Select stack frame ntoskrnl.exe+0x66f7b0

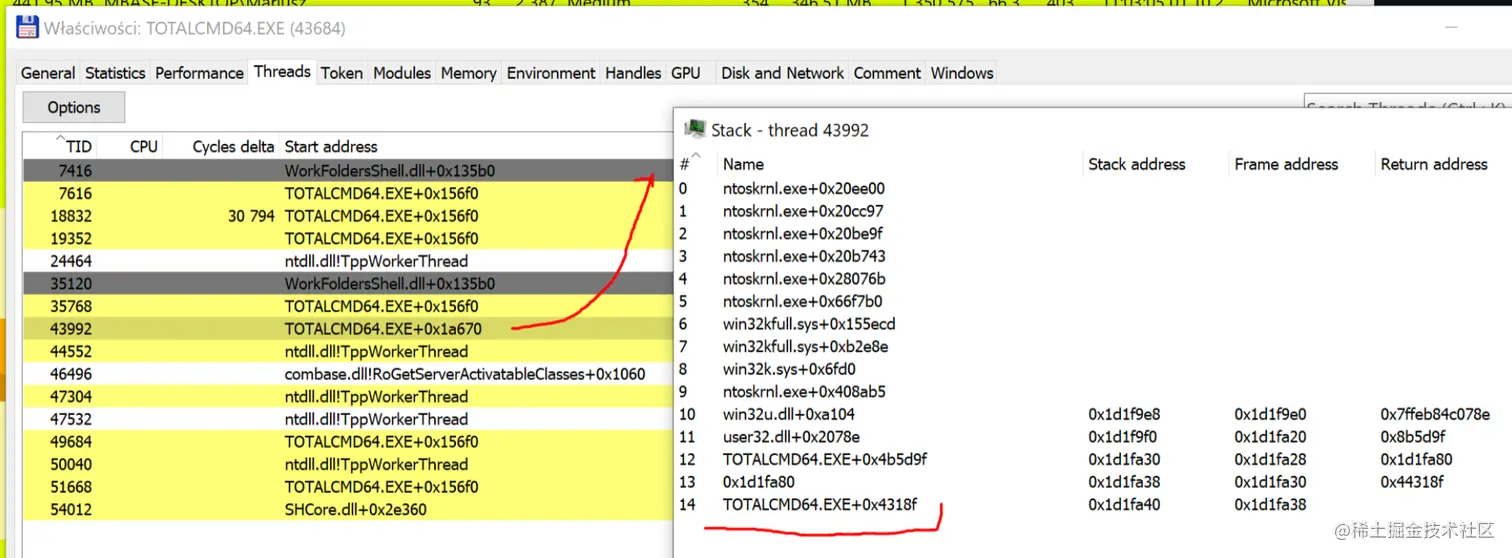1093,301
